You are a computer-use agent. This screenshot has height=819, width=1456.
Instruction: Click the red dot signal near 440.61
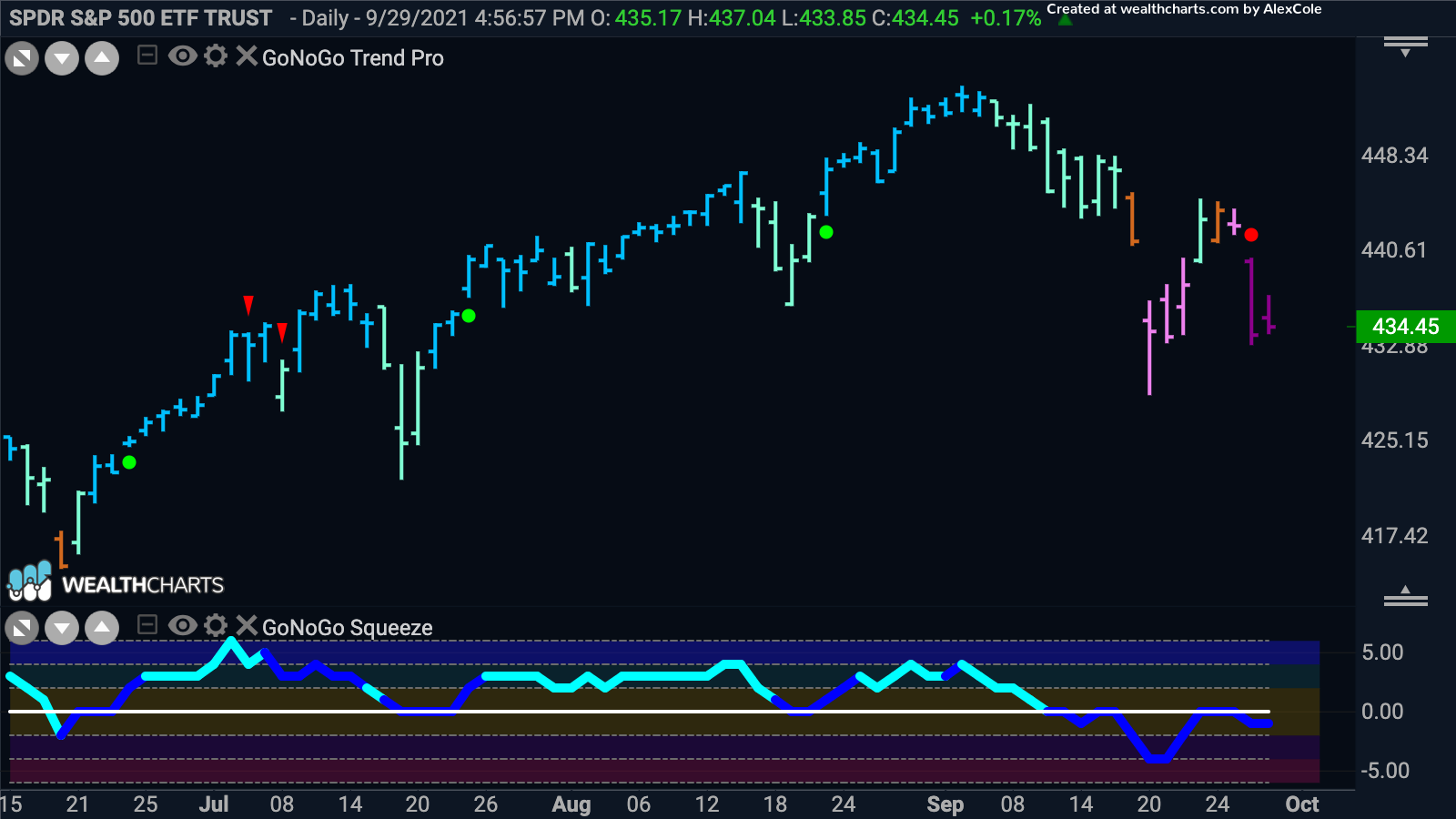[1251, 235]
